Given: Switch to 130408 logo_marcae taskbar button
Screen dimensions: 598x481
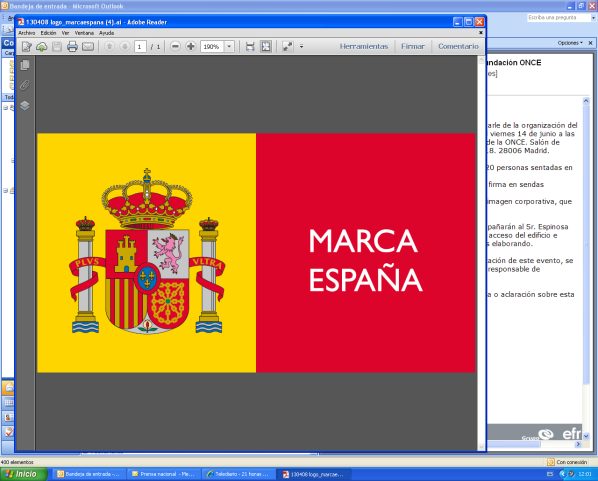Looking at the screenshot, I should [x=313, y=474].
